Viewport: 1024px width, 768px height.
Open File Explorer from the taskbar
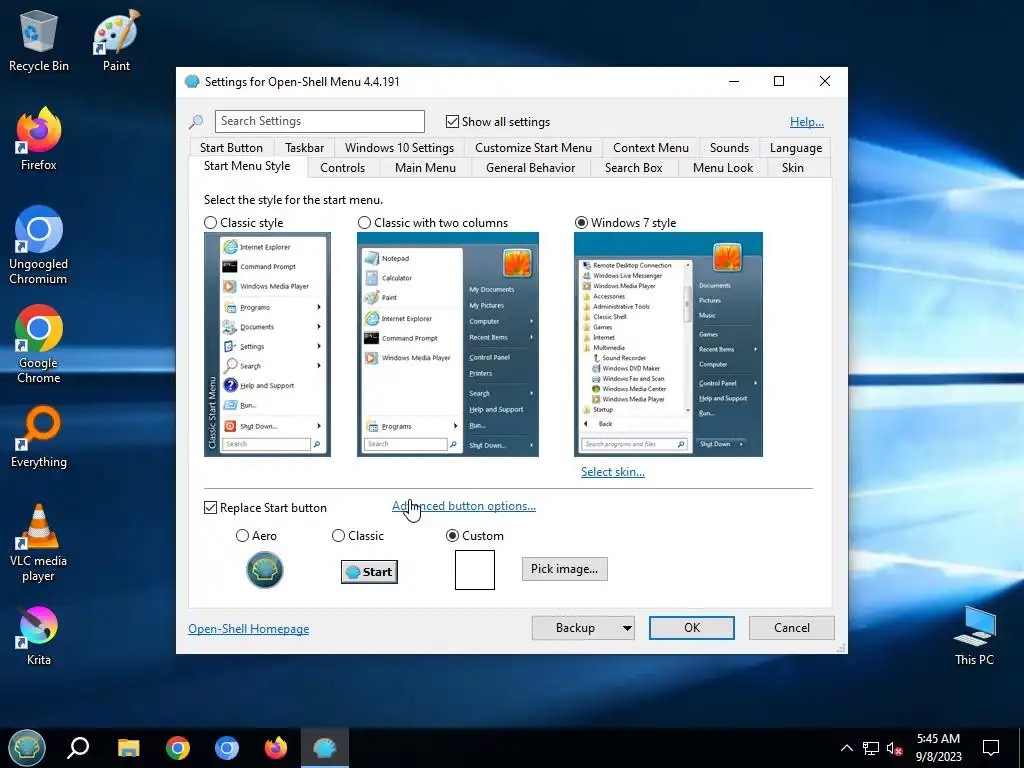128,747
